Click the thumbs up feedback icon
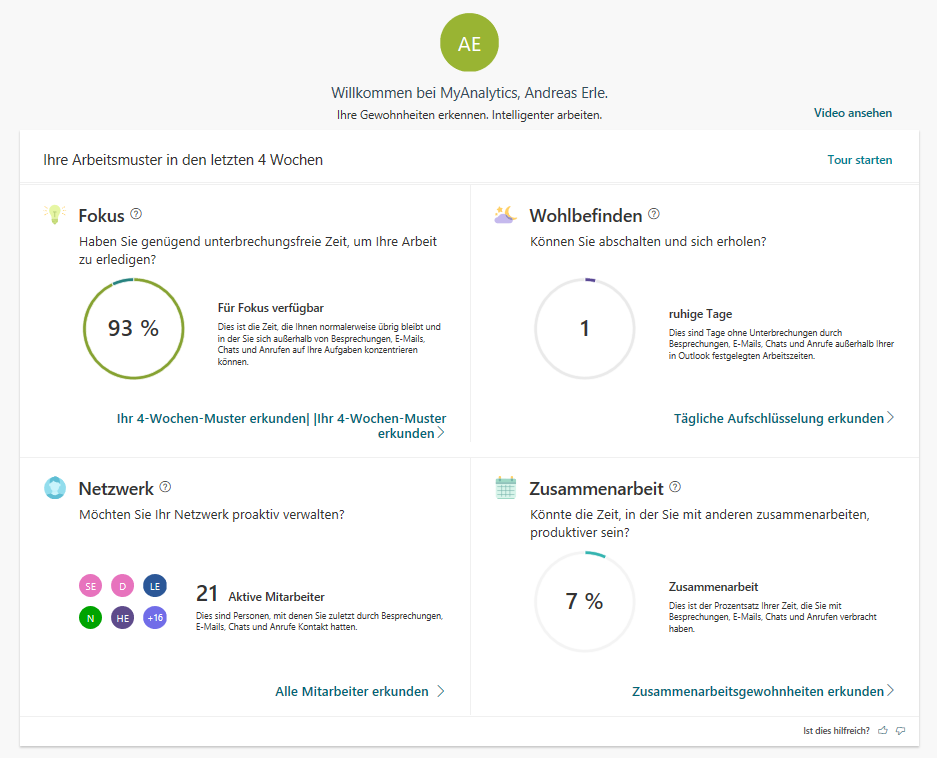Viewport: 937px width, 758px height. tap(882, 731)
